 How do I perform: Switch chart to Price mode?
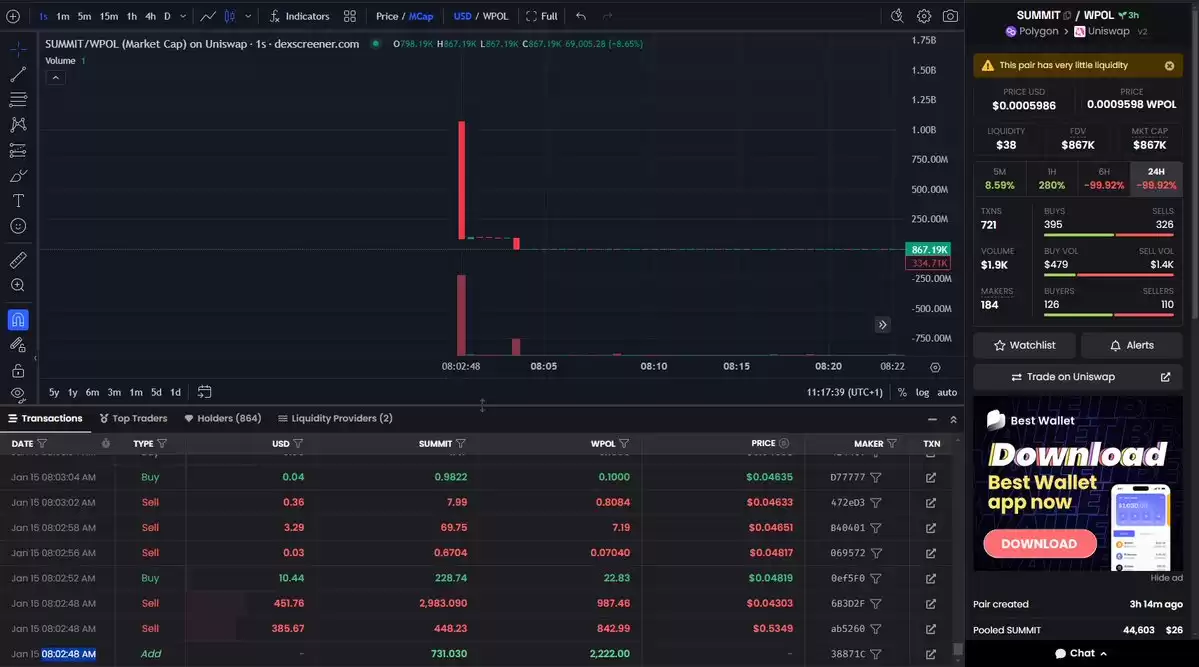click(386, 16)
